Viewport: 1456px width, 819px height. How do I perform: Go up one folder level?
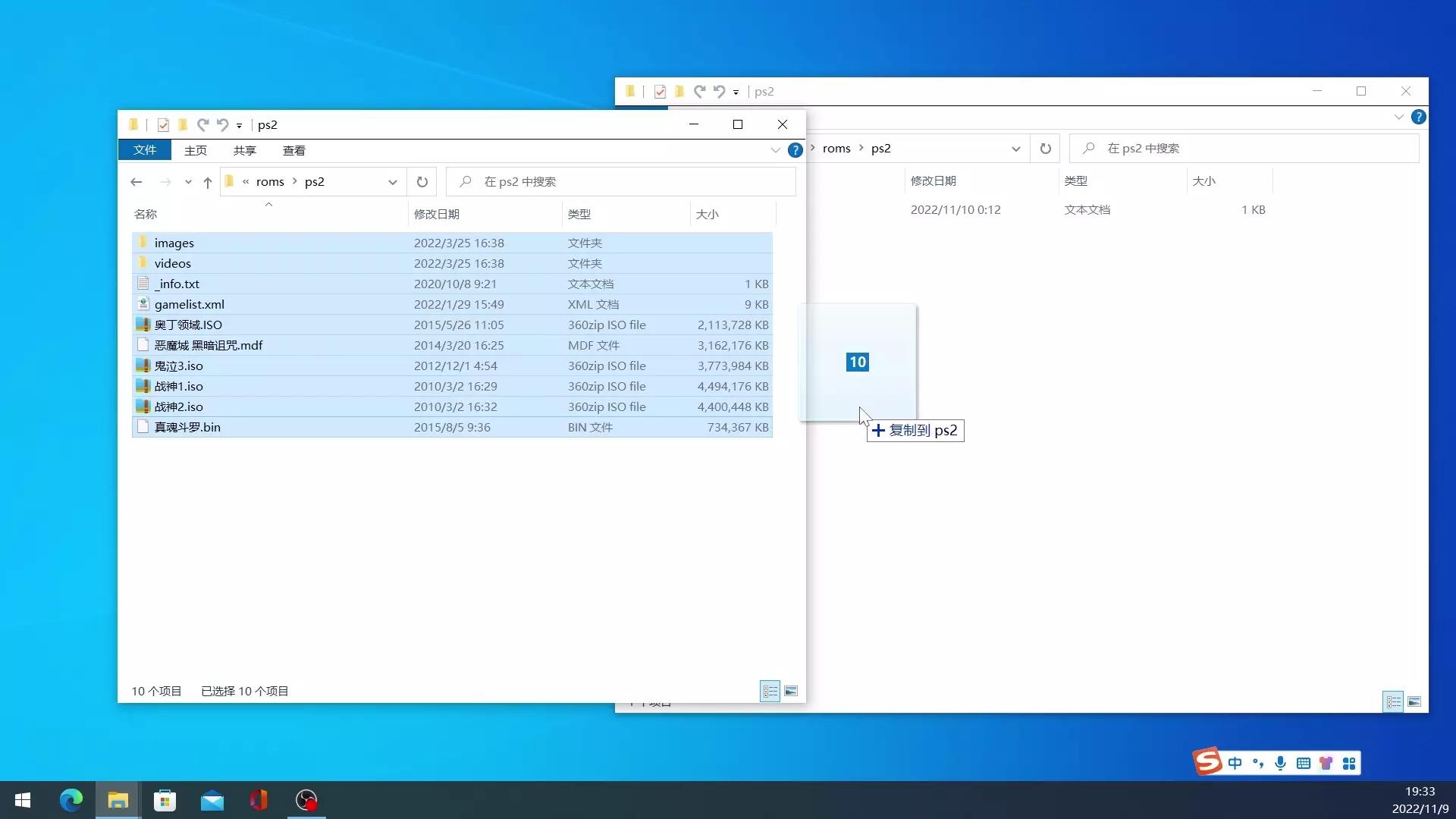tap(207, 182)
